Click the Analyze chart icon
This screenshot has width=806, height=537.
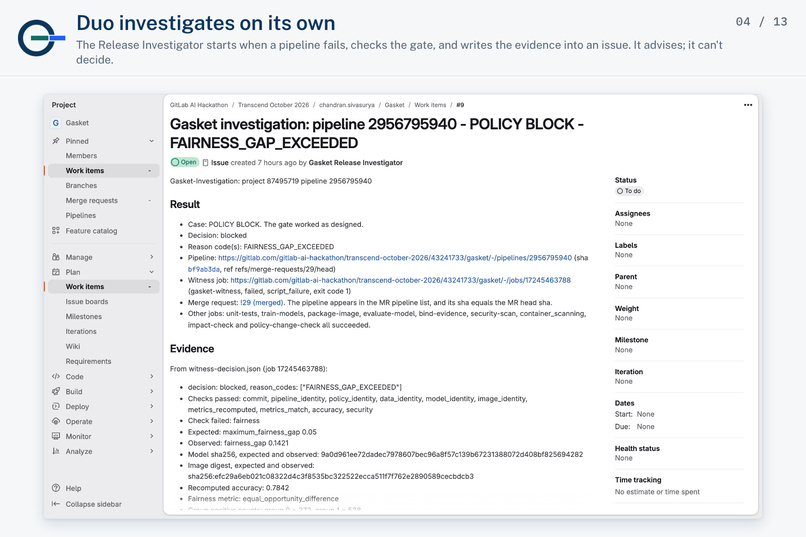click(x=56, y=451)
